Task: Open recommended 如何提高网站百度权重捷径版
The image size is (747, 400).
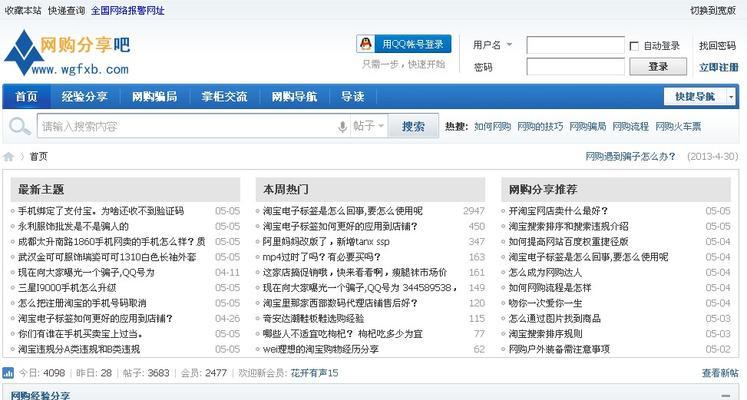Action: click(x=568, y=241)
